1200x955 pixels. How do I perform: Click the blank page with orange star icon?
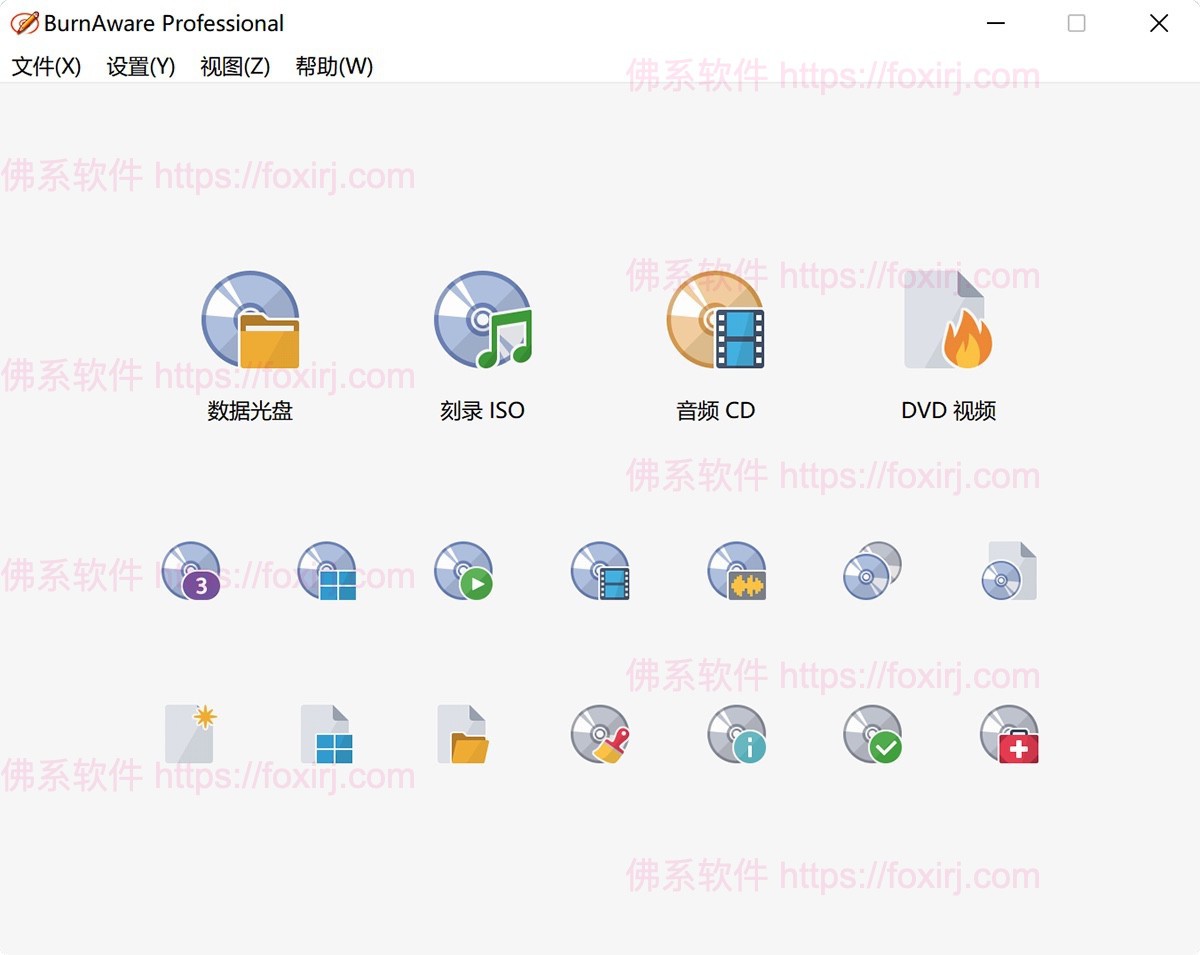[x=191, y=734]
